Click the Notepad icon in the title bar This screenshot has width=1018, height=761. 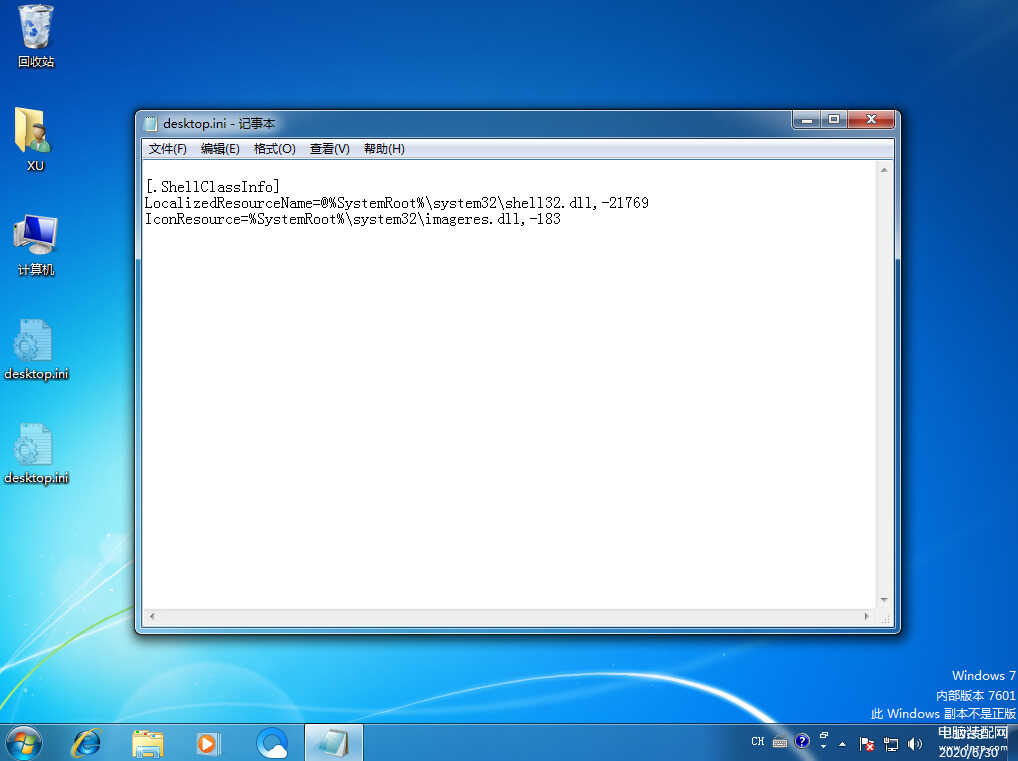(151, 123)
